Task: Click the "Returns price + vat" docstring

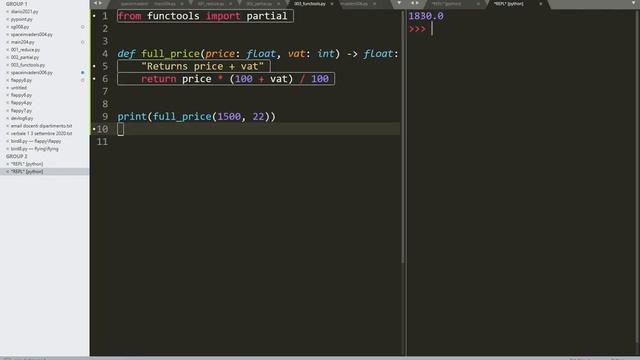Action: point(202,67)
